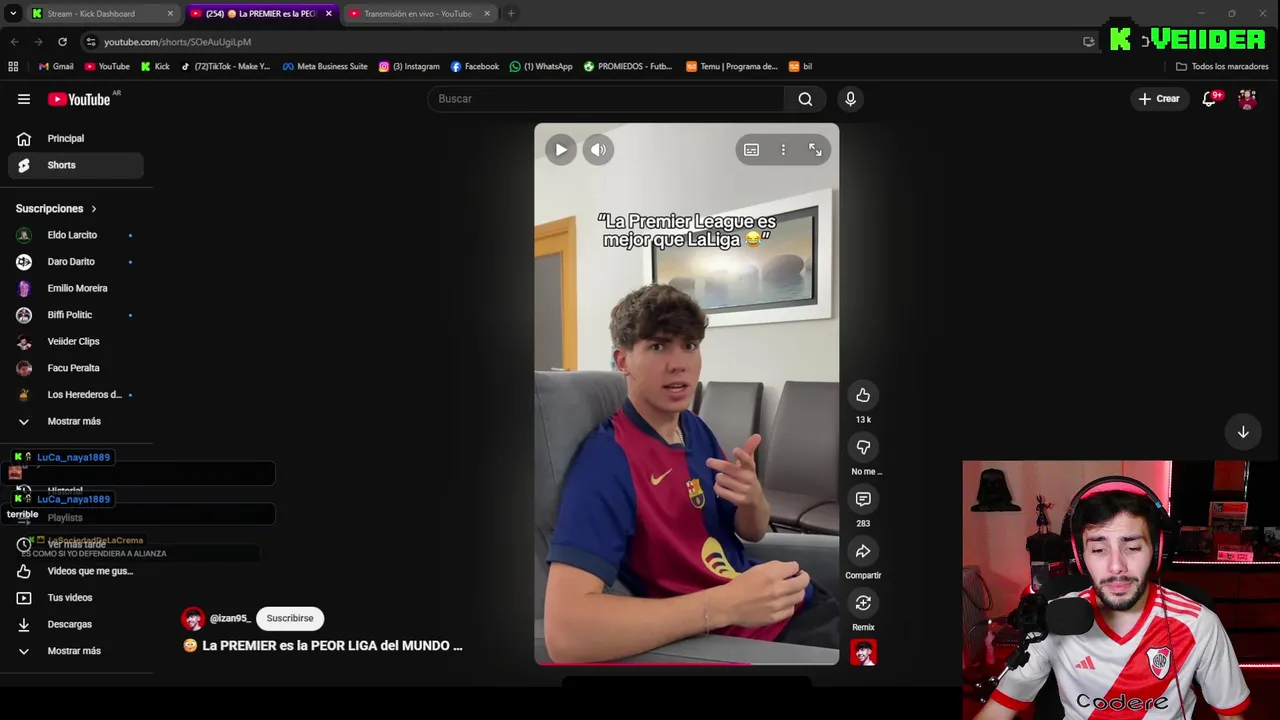Click the Suscribirse button
Image resolution: width=1280 pixels, height=720 pixels.
coord(290,618)
